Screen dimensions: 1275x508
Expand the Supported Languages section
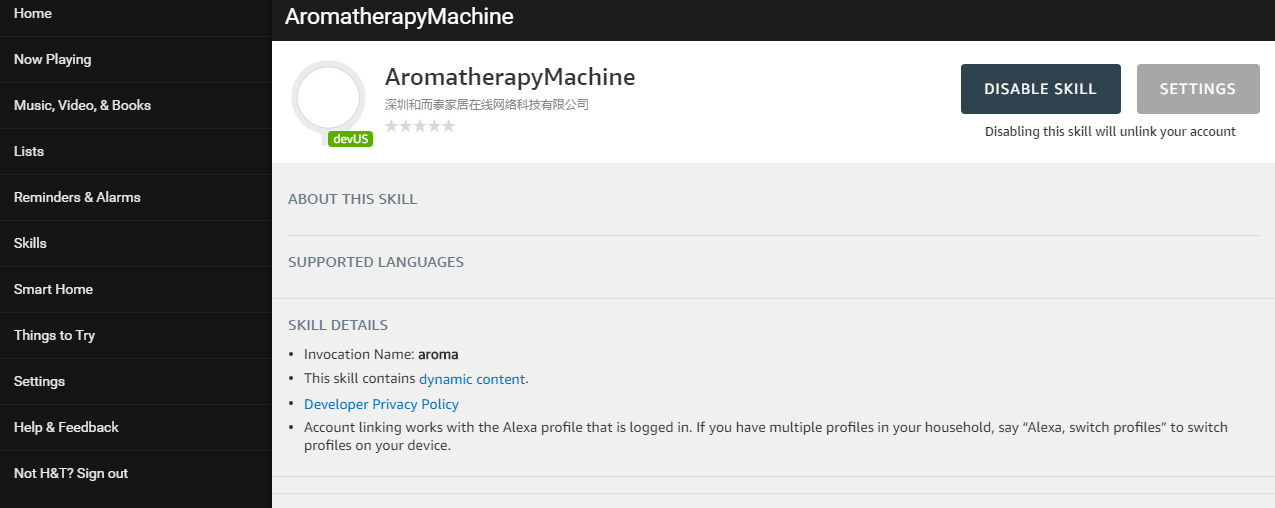(376, 262)
